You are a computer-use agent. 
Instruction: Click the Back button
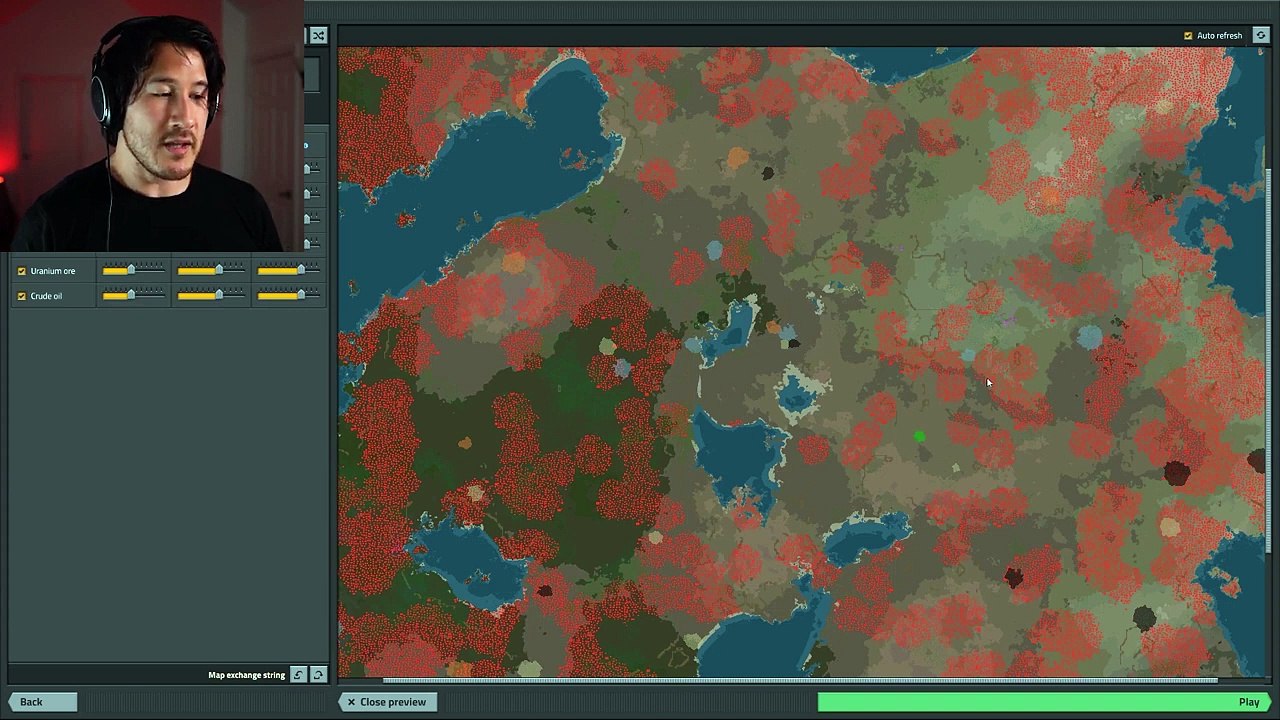pos(42,702)
